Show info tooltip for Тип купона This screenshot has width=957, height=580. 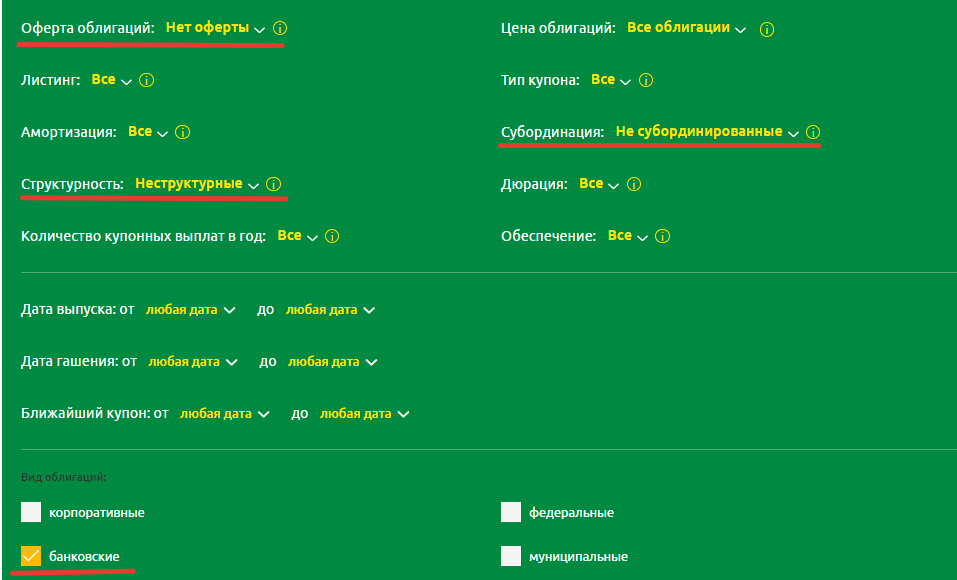[x=646, y=81]
